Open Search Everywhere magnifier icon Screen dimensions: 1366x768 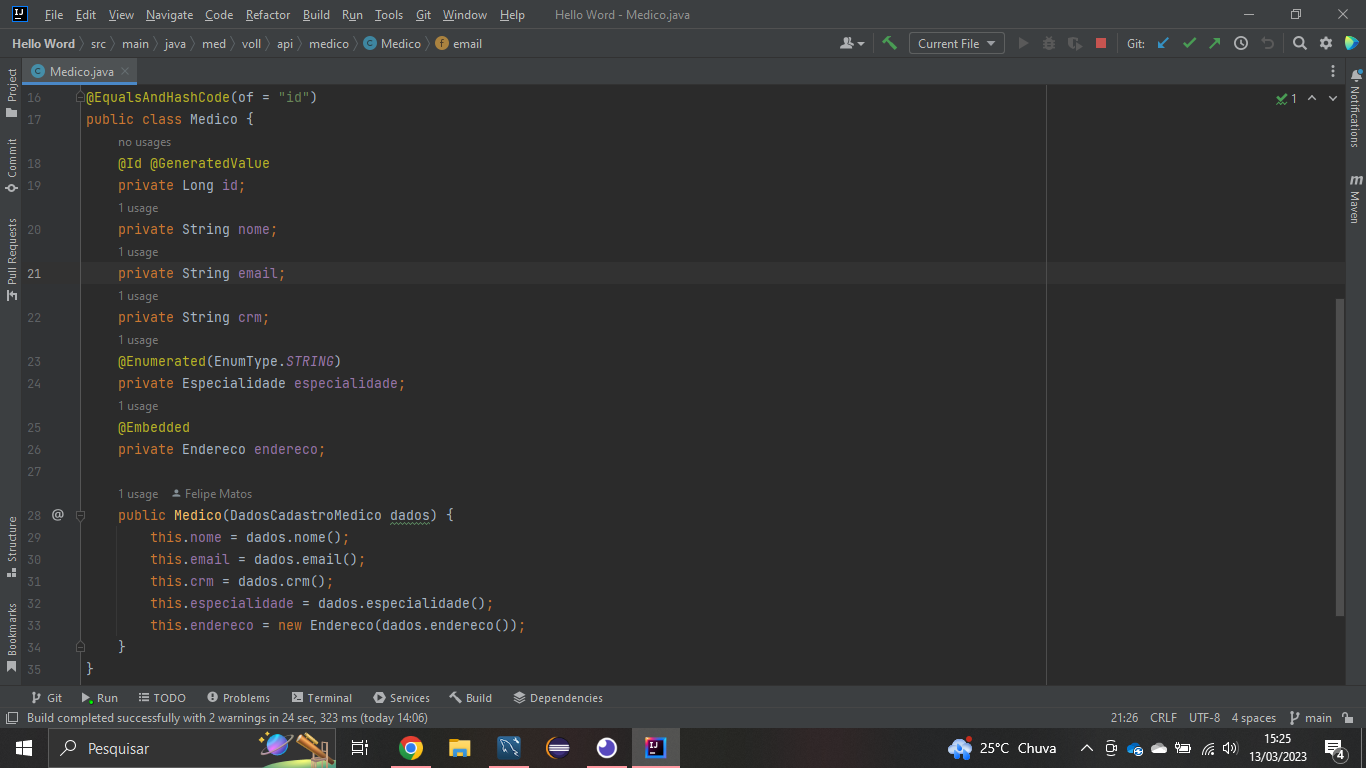pos(1299,43)
